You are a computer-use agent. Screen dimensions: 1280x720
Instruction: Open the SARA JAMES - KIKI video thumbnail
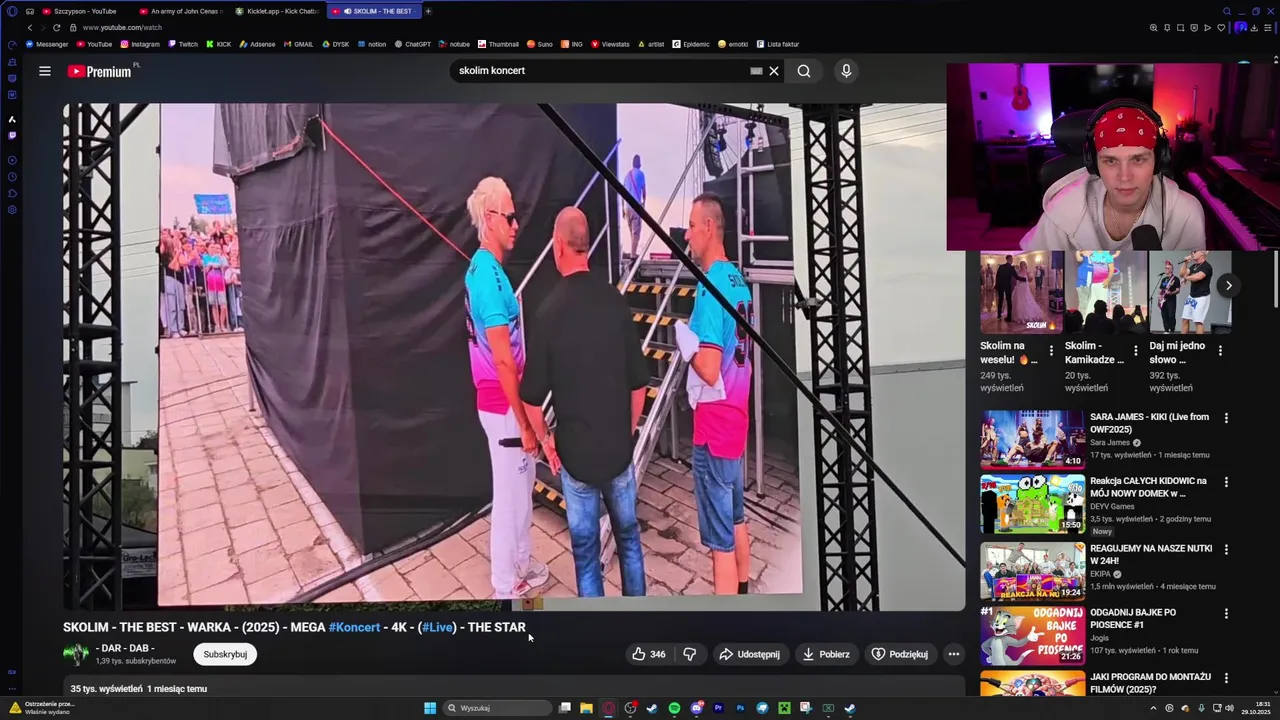(x=1032, y=439)
